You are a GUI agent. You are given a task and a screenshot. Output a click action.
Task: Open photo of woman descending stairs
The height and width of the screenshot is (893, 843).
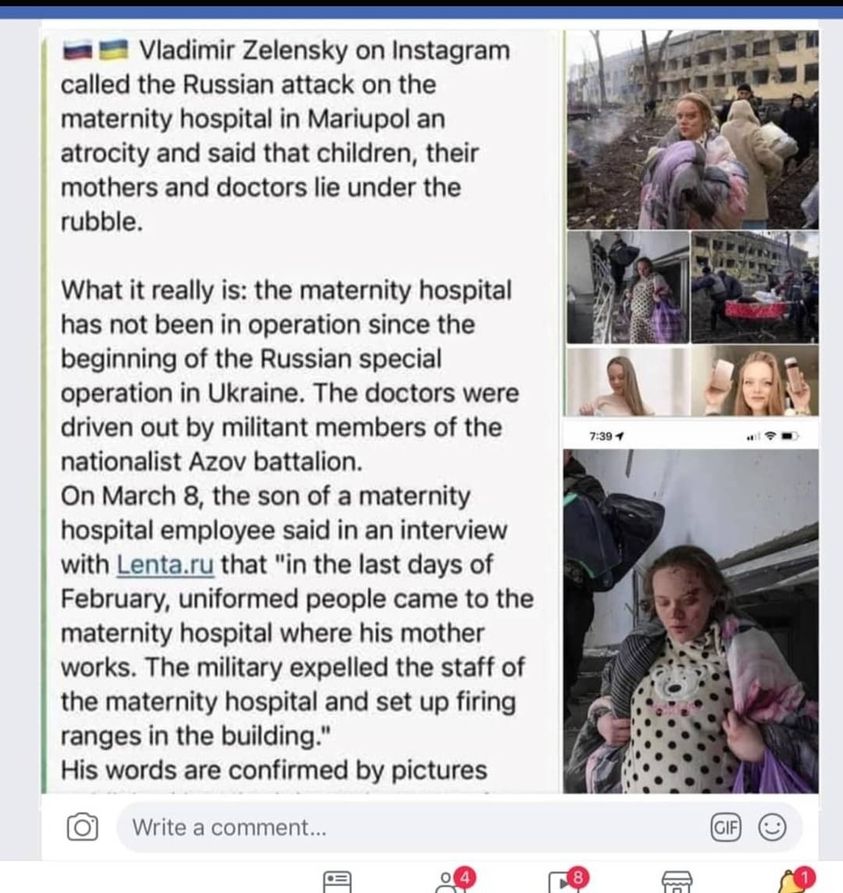coord(628,287)
